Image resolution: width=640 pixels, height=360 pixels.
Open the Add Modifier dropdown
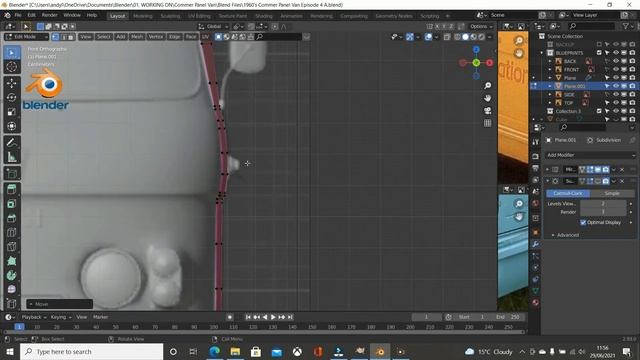[x=591, y=155]
